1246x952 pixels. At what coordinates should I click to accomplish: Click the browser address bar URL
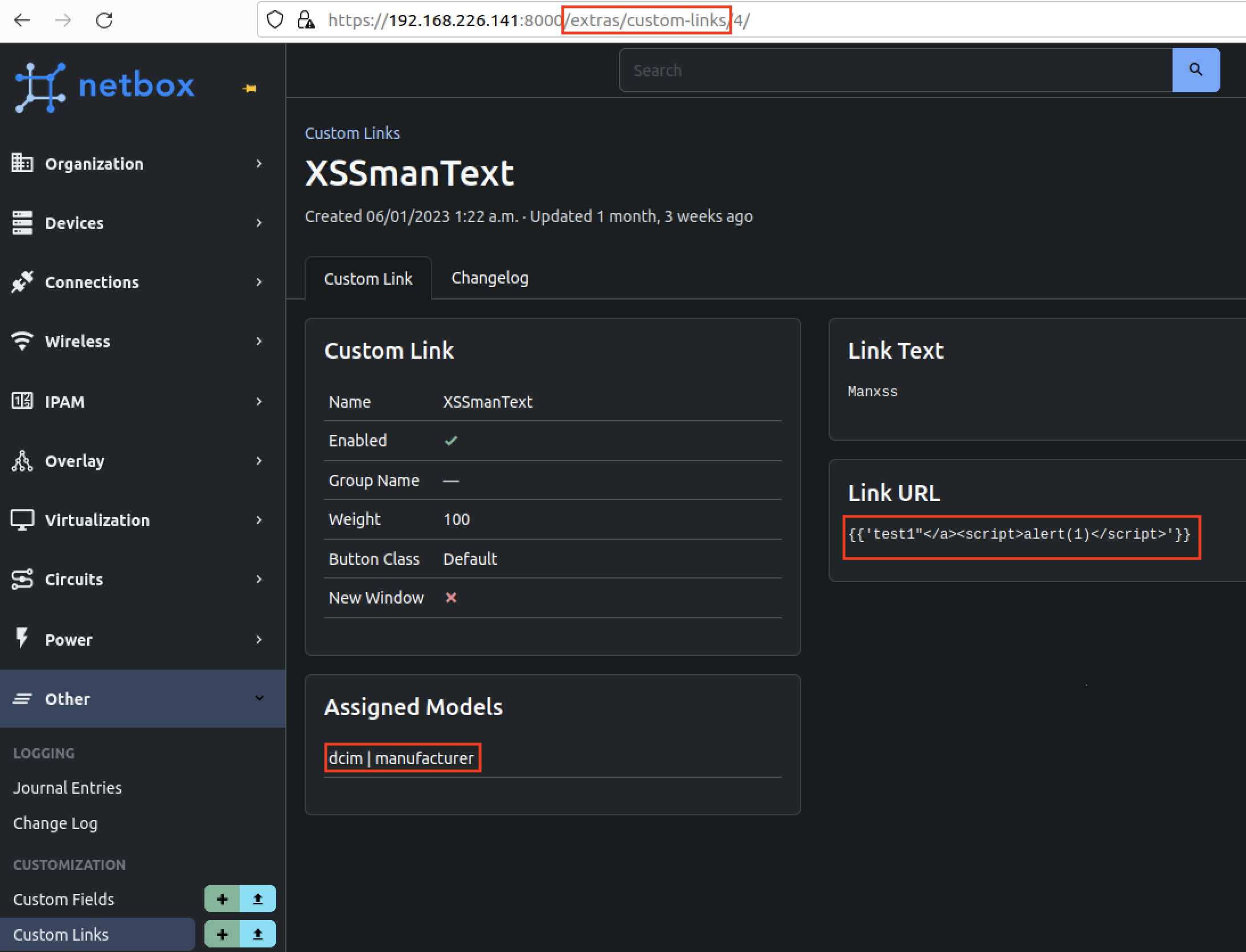coord(539,20)
